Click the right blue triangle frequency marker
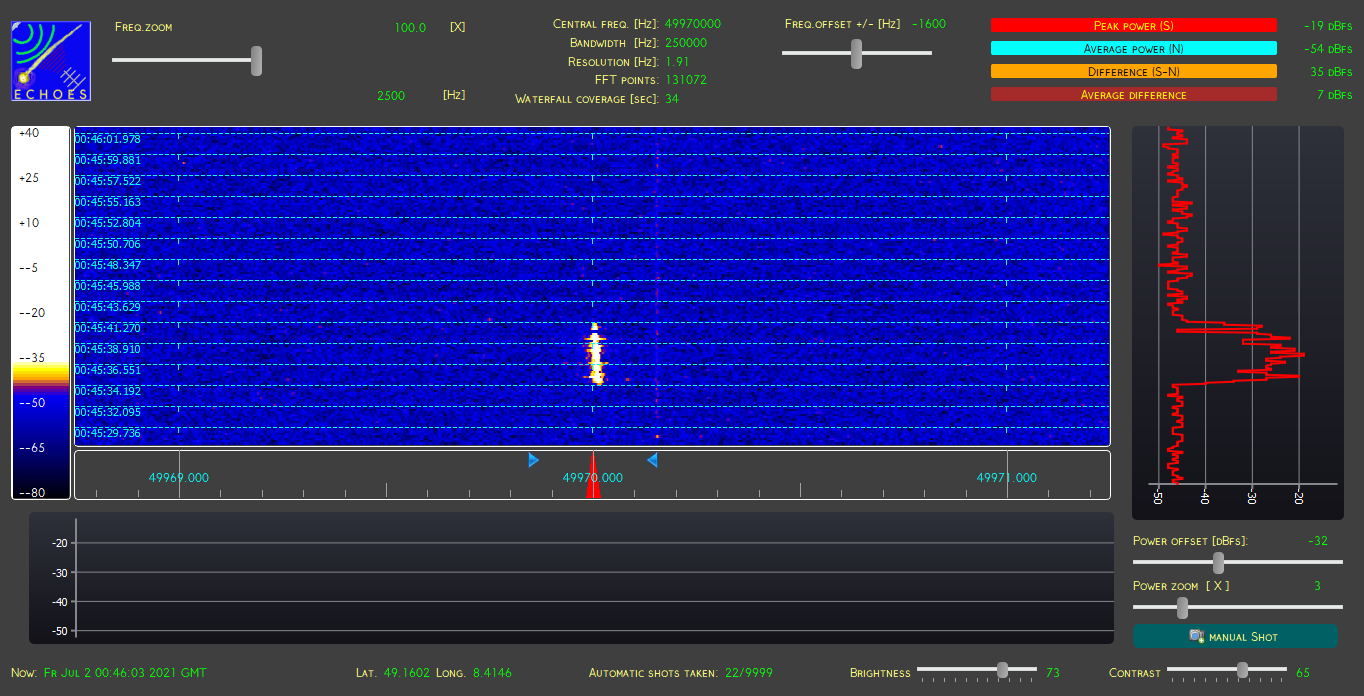 click(x=652, y=460)
